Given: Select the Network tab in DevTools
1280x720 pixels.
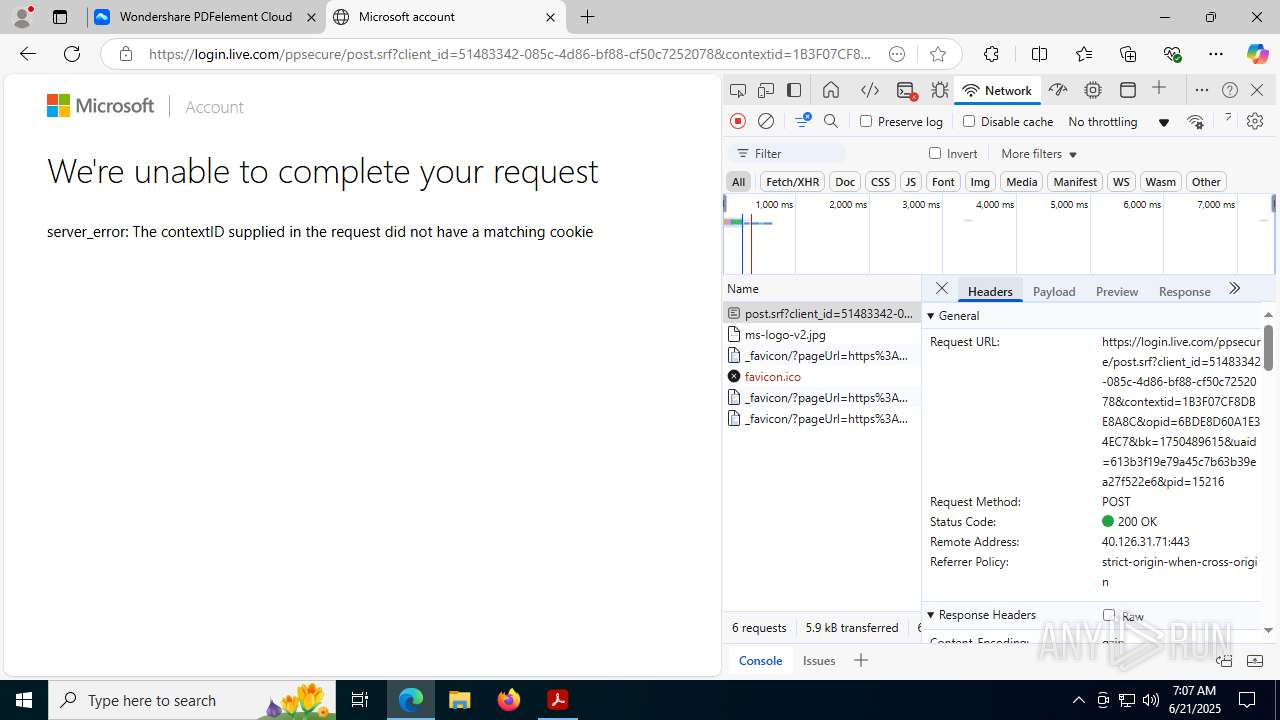Looking at the screenshot, I should coord(997,90).
